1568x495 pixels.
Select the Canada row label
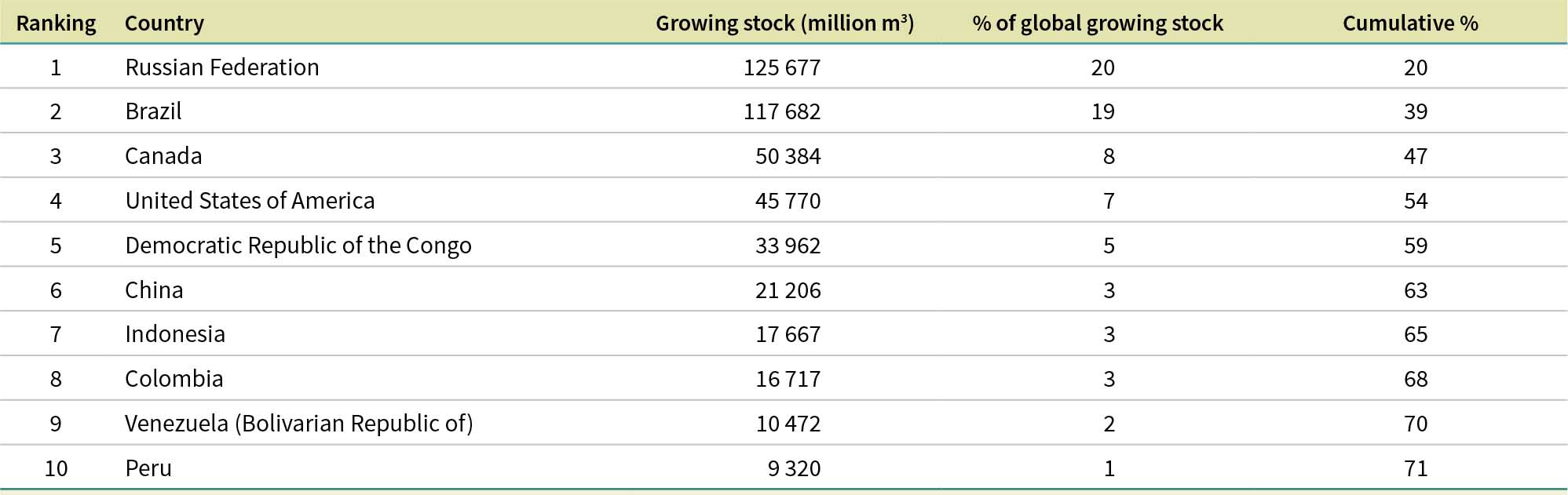tap(163, 156)
